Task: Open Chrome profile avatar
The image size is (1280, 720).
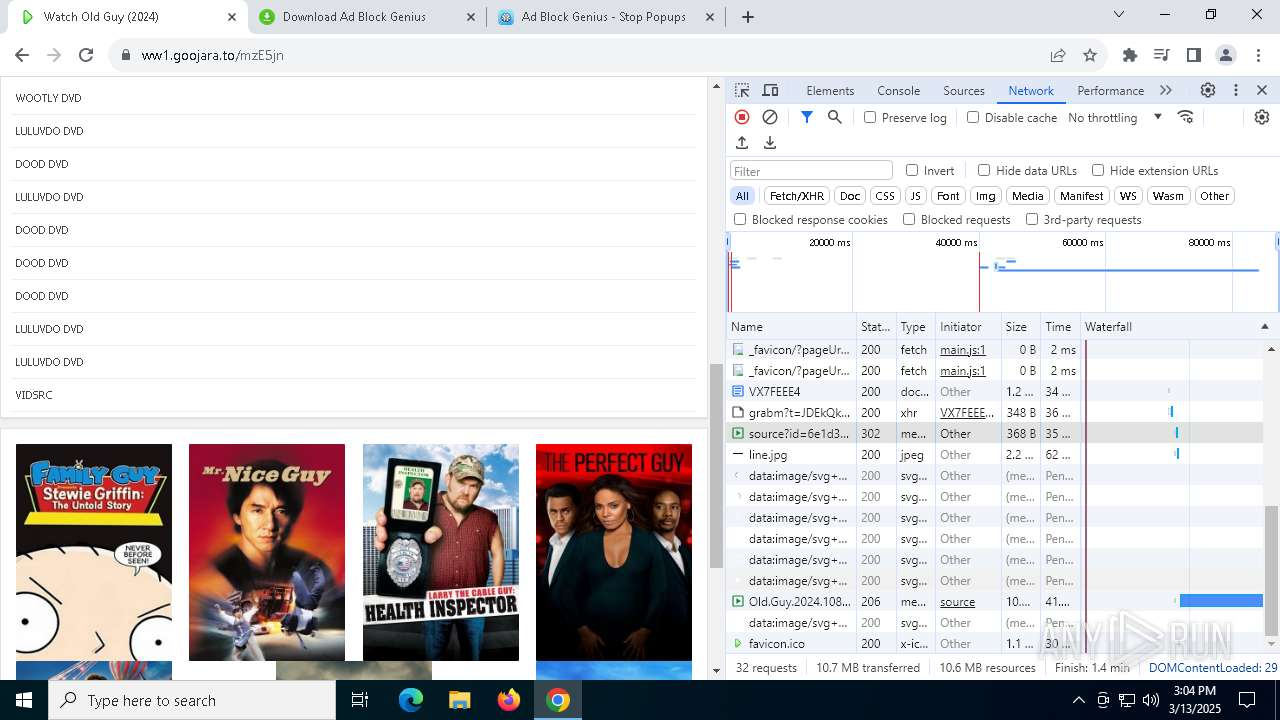Action: click(1226, 55)
